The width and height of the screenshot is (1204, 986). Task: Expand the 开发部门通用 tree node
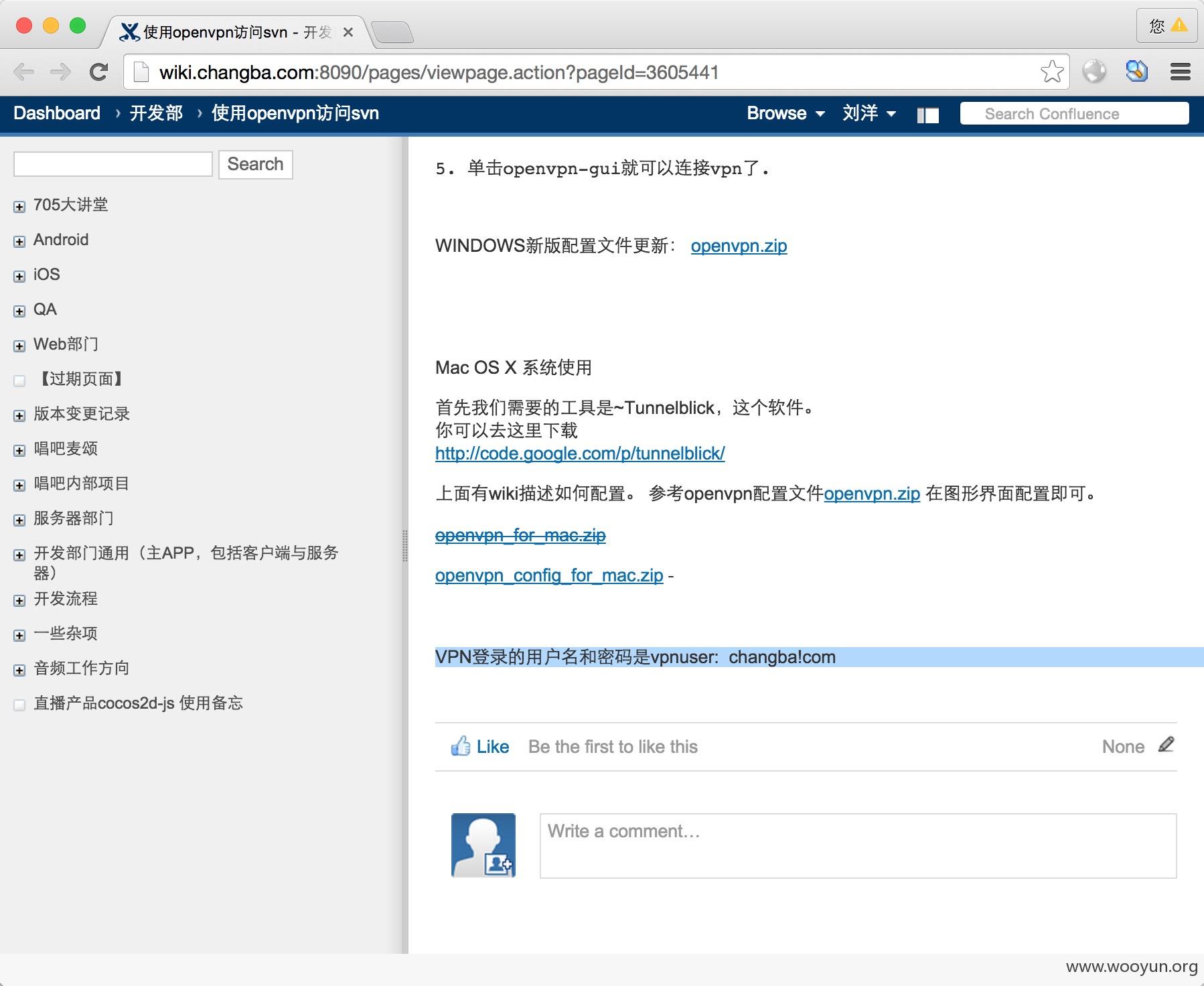[19, 555]
